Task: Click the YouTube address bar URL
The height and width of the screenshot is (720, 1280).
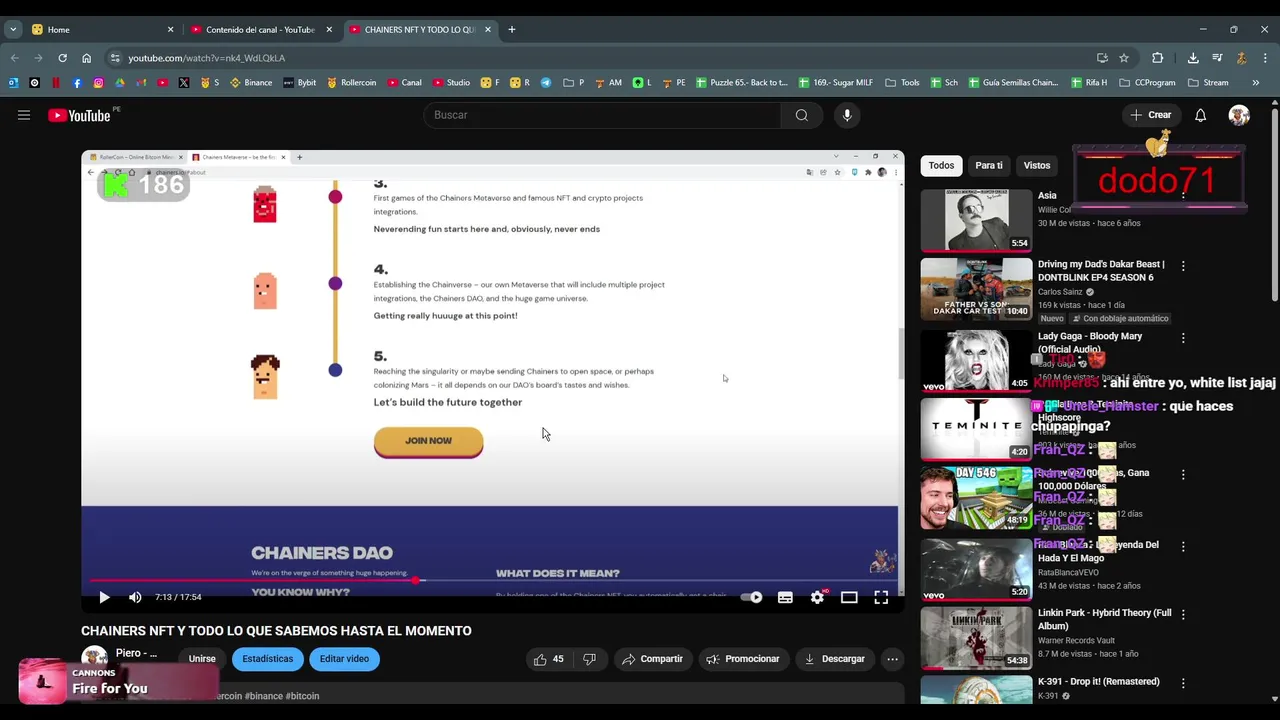Action: (x=206, y=58)
